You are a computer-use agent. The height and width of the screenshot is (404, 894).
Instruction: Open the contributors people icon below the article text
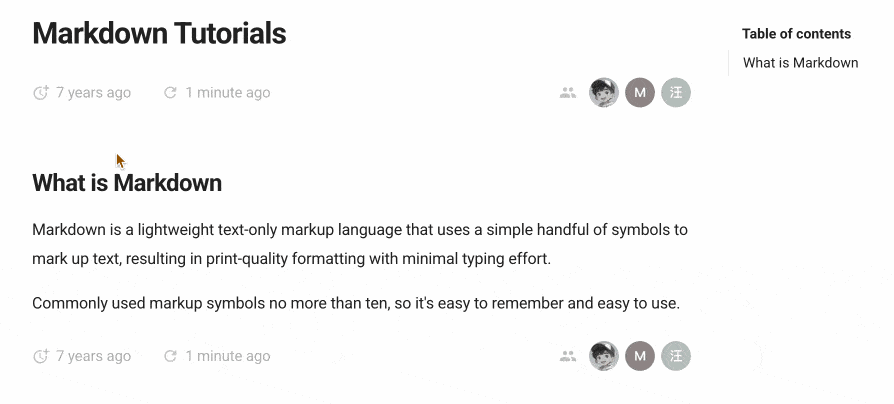tap(568, 356)
